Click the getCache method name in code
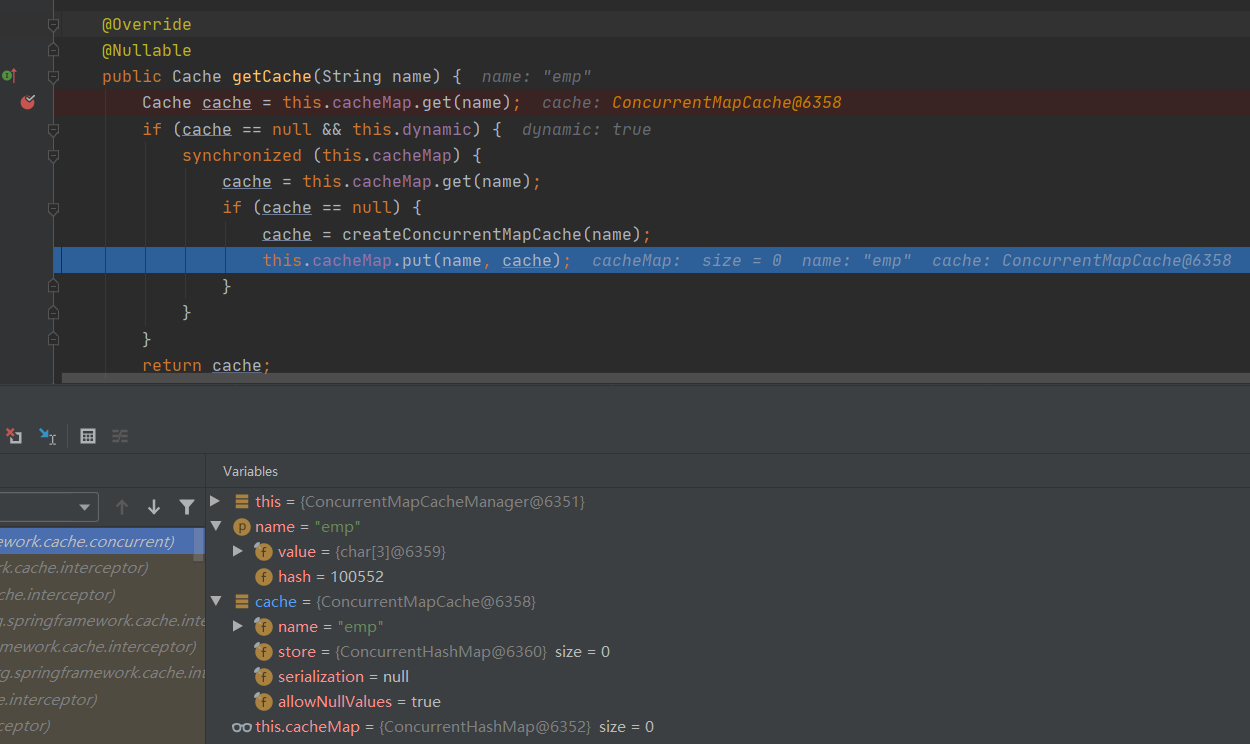The image size is (1250, 744). pos(274,76)
